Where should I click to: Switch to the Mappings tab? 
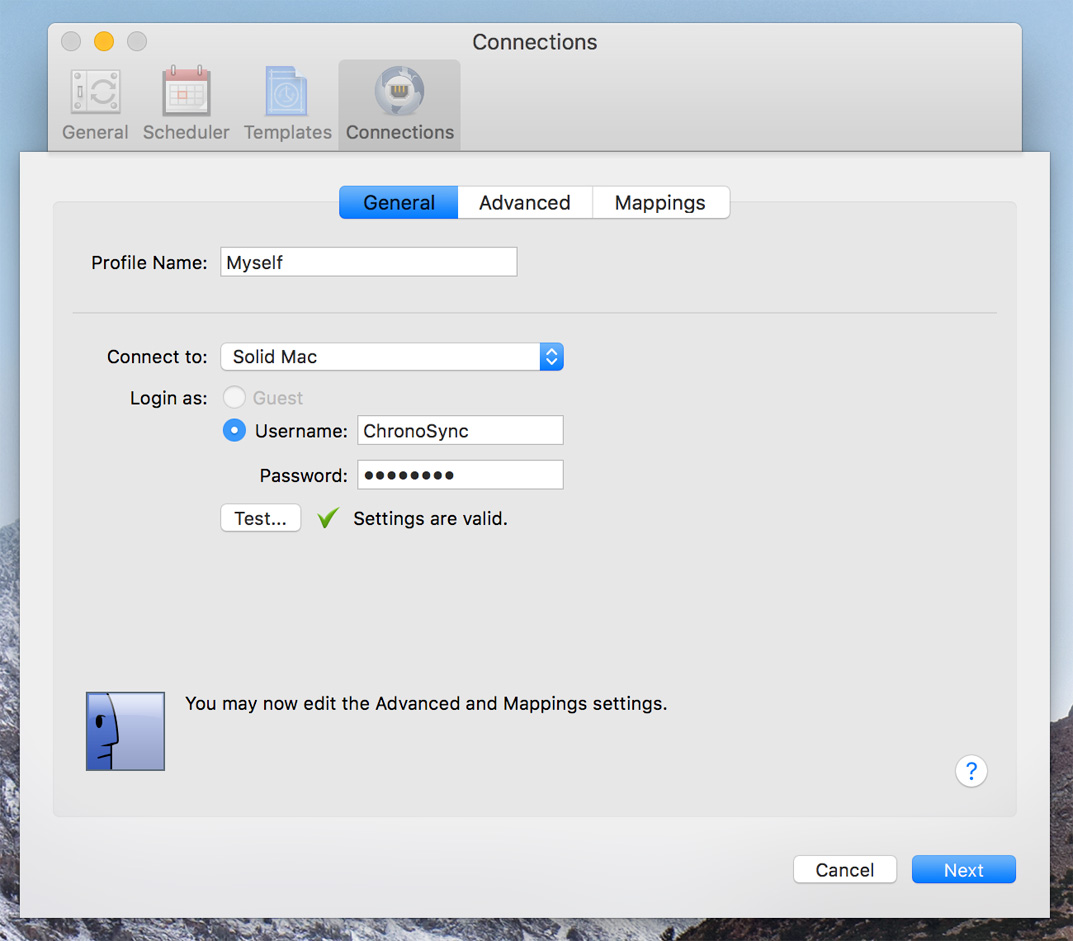pyautogui.click(x=660, y=203)
